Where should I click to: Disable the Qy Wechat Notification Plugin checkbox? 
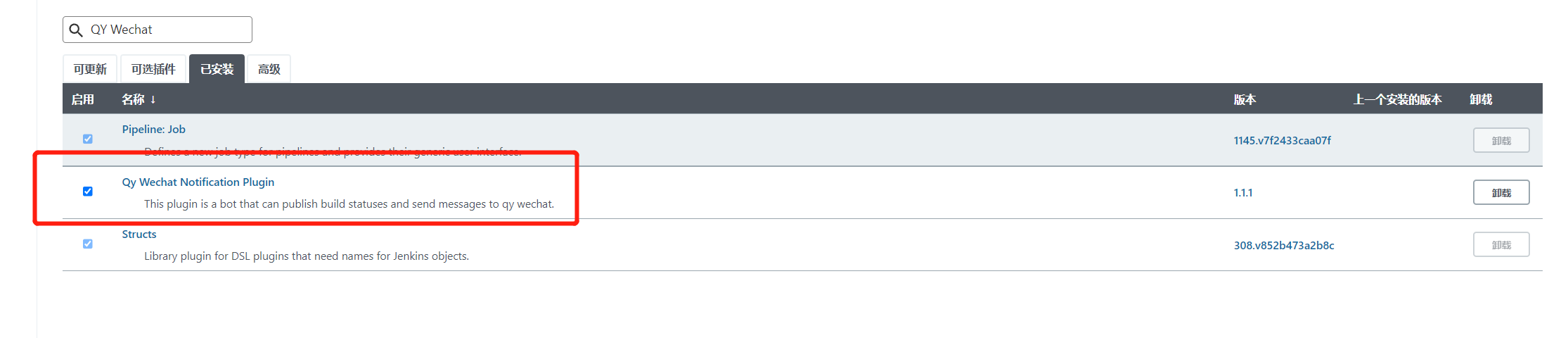tap(88, 192)
